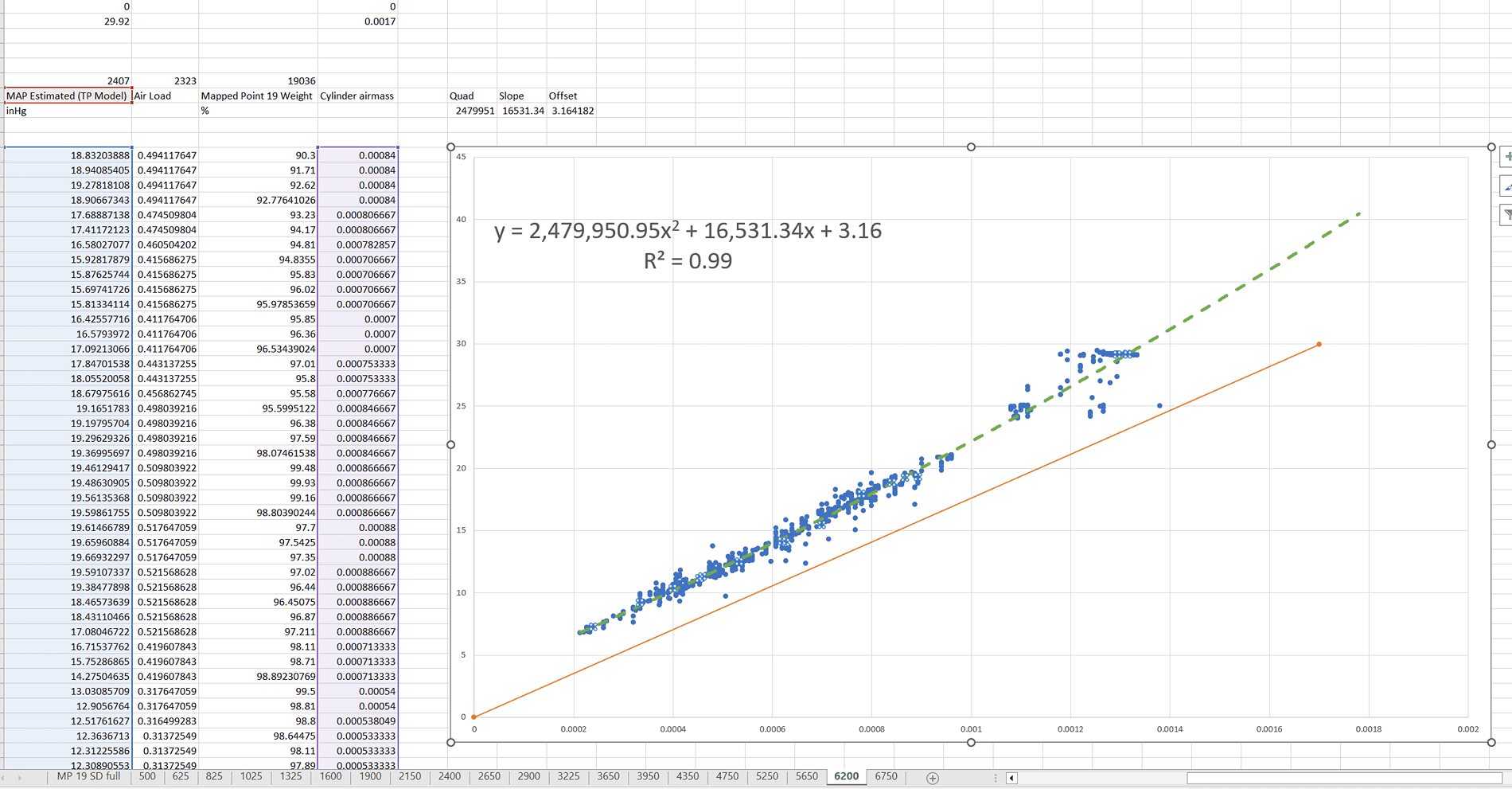Click the horizontal scrollbar left arrow

pos(1011,778)
